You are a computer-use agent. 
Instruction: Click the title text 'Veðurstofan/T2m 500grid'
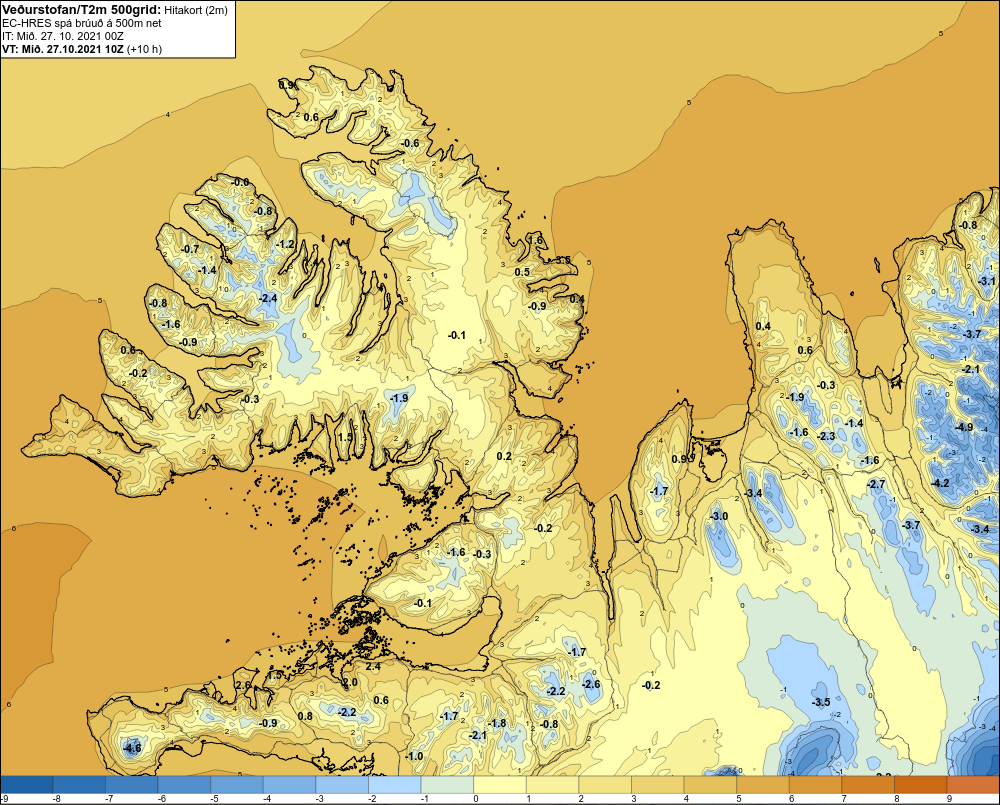(x=80, y=10)
